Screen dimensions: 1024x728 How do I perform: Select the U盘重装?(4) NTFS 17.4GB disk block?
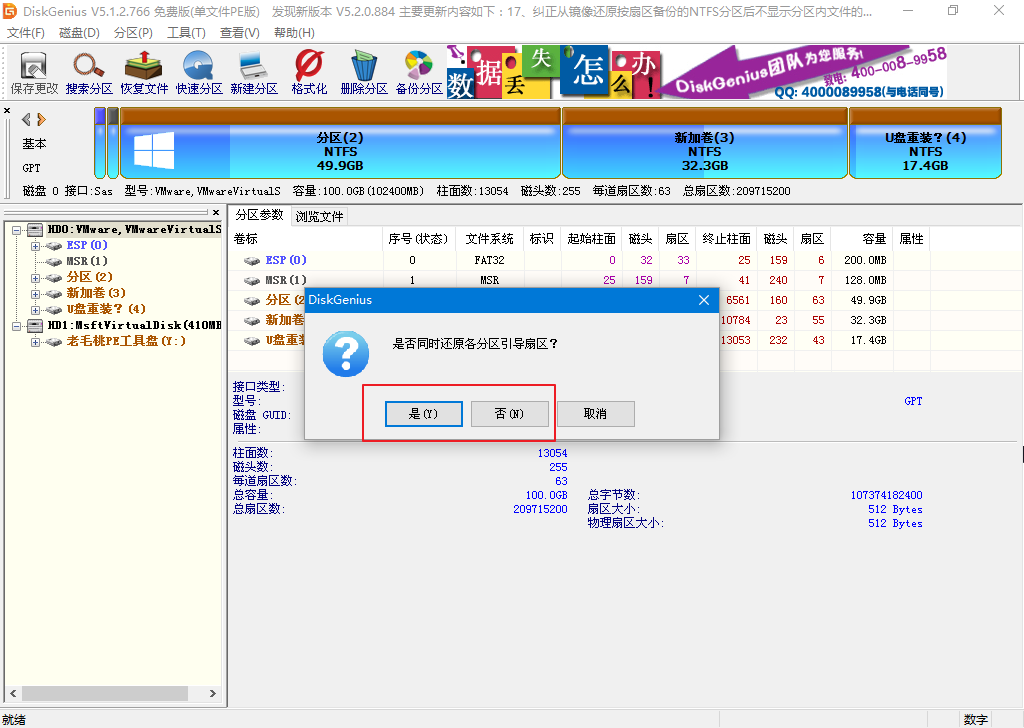click(x=925, y=143)
